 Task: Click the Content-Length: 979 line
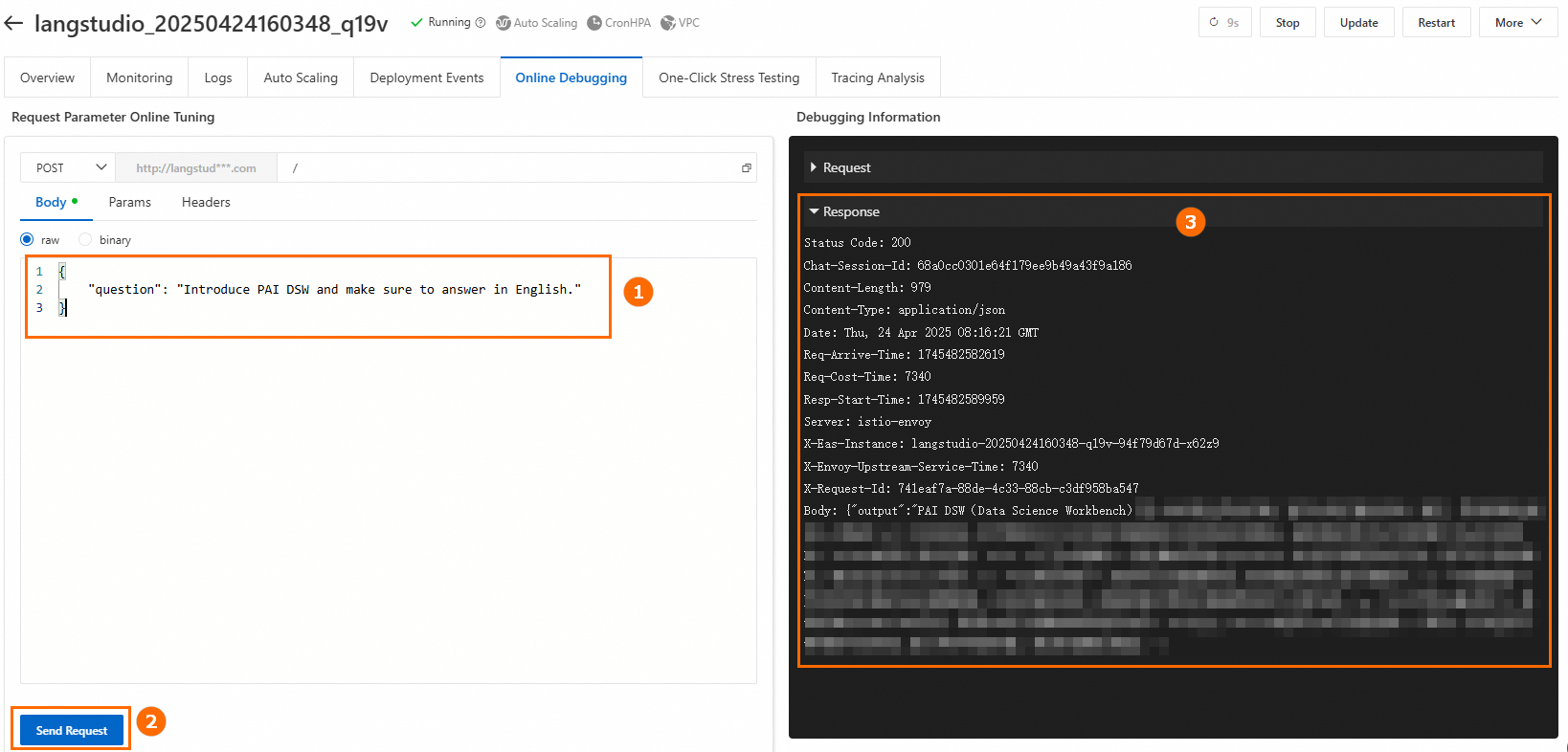click(867, 288)
